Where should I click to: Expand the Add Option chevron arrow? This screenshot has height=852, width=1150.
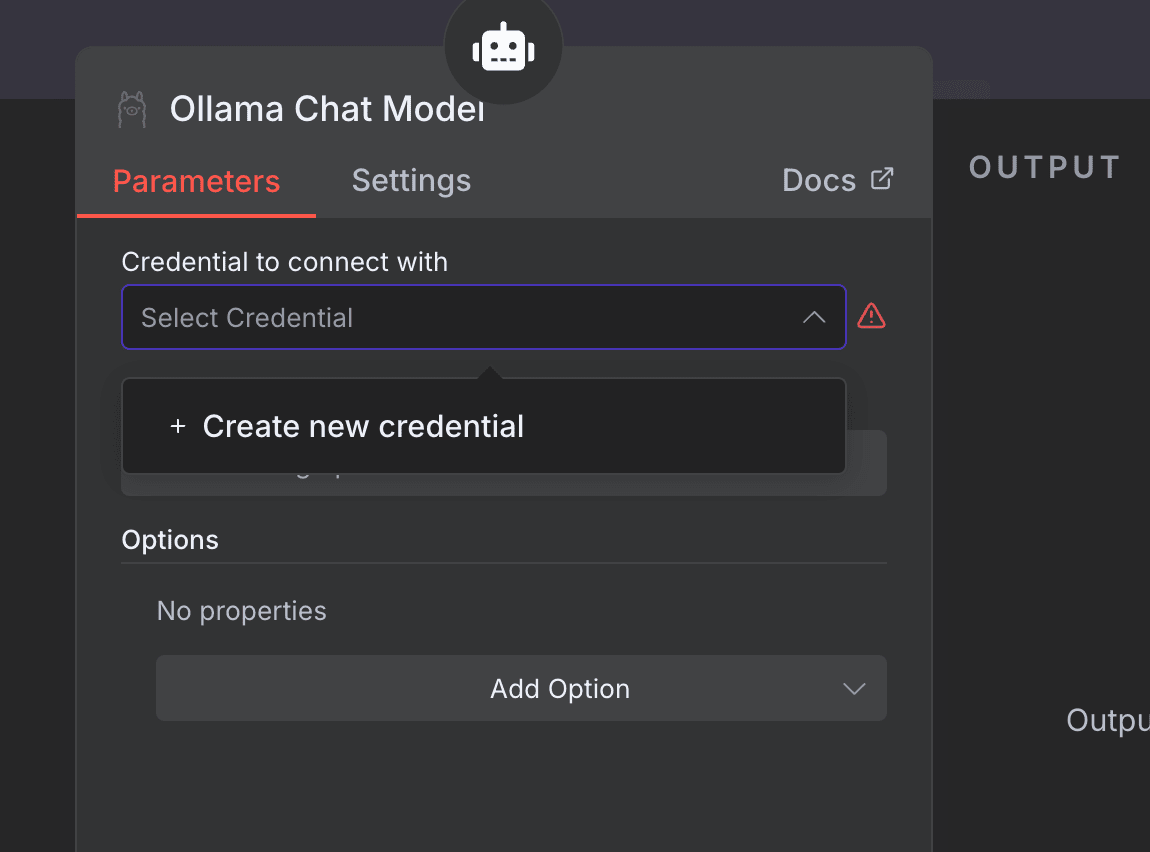tap(853, 689)
